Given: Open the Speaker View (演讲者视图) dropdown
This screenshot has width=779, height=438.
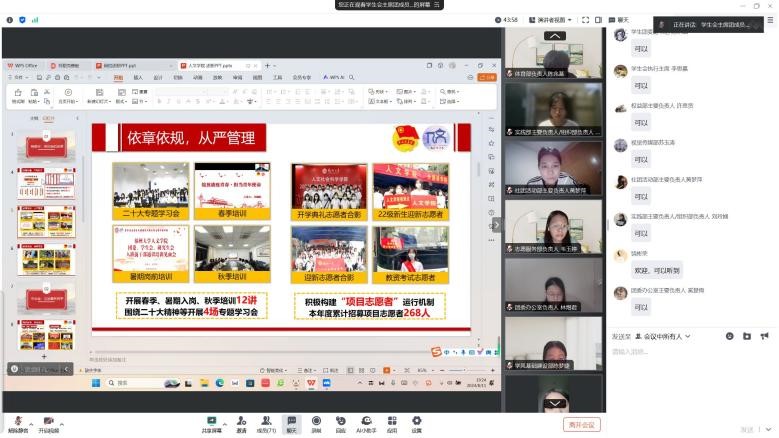Looking at the screenshot, I should (x=550, y=19).
